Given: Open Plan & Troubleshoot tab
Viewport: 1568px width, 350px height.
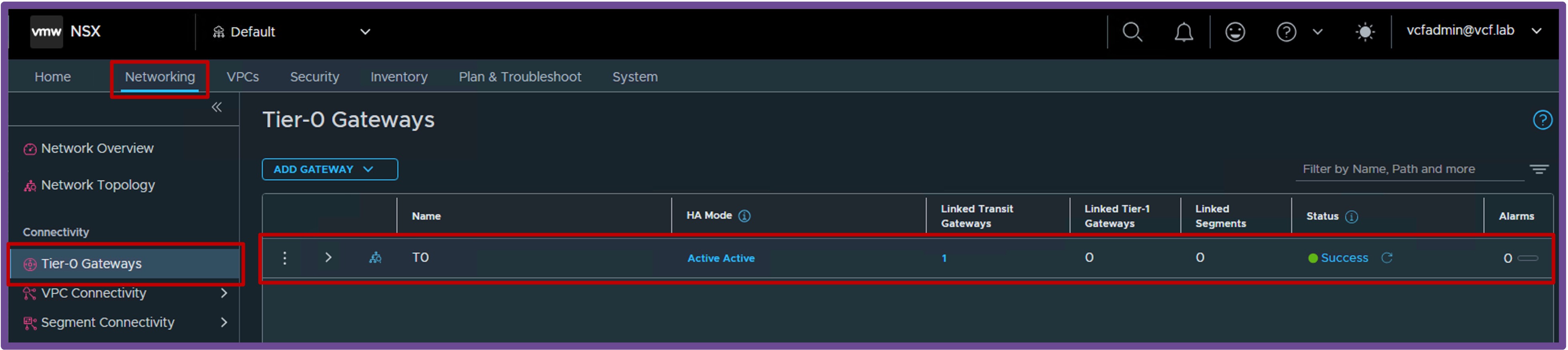Looking at the screenshot, I should 520,77.
